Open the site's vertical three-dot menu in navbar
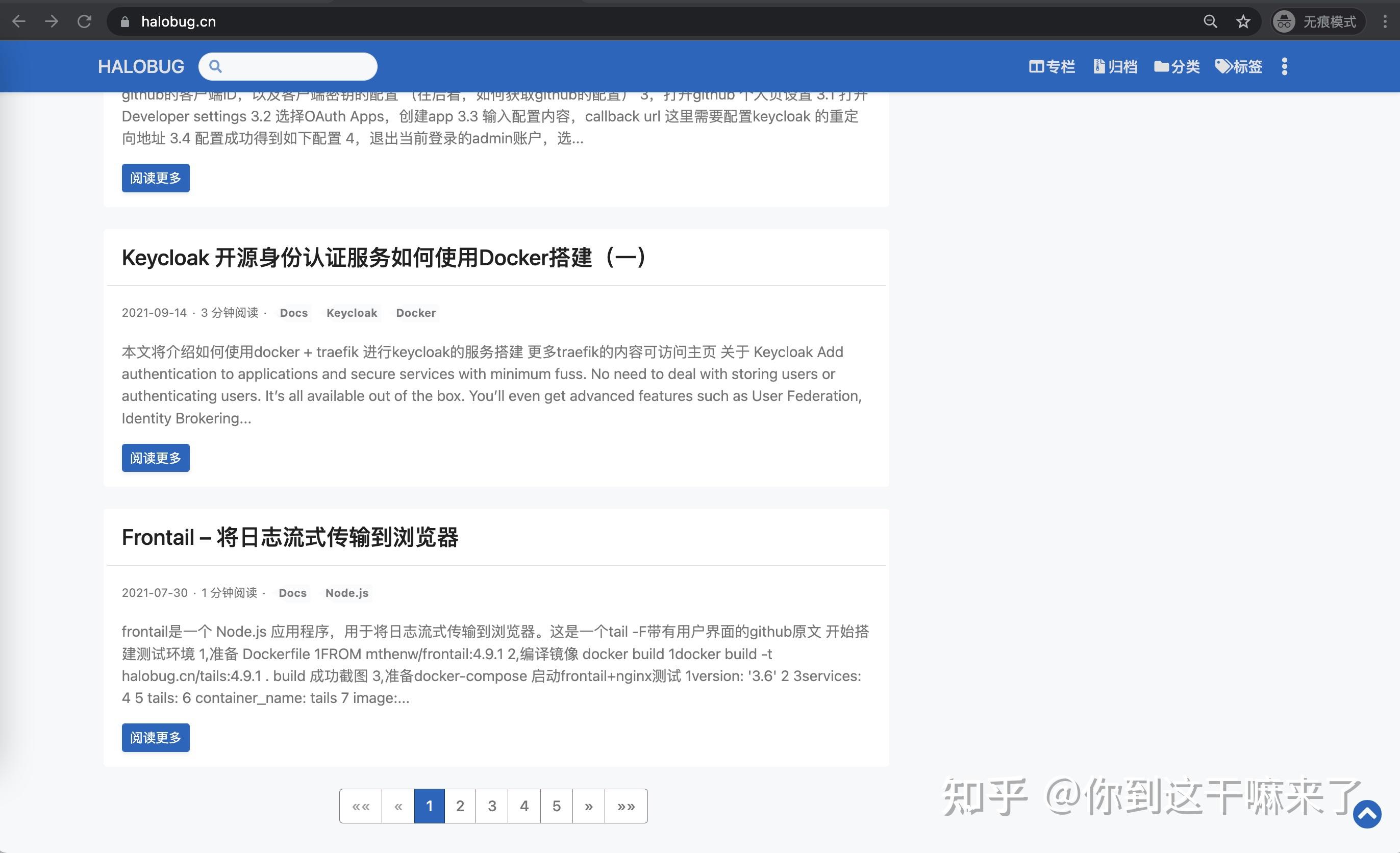This screenshot has height=853, width=1400. click(1285, 66)
